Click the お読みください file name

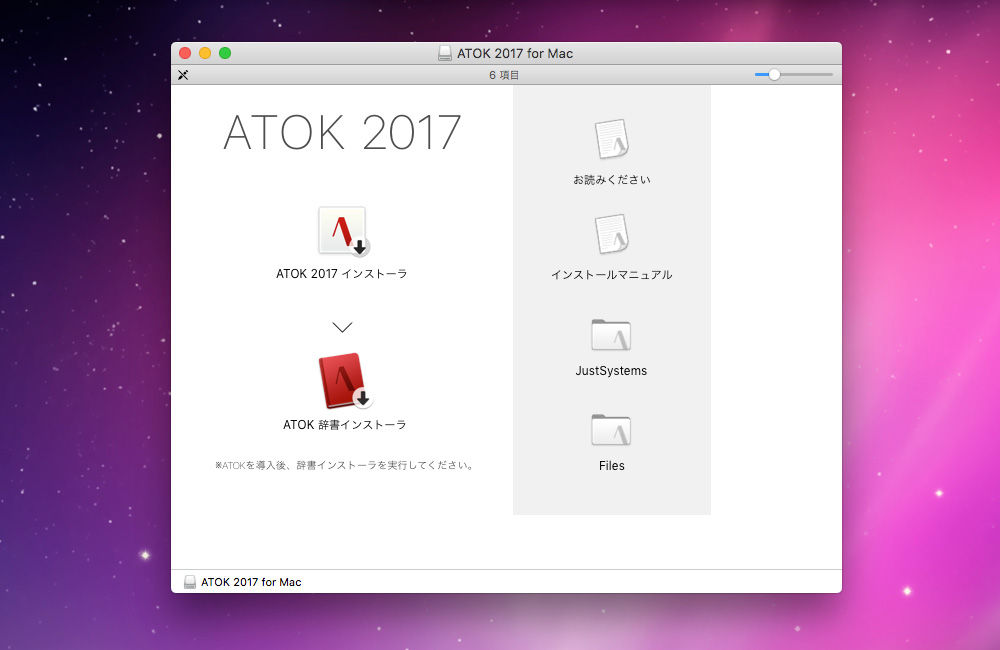[612, 180]
